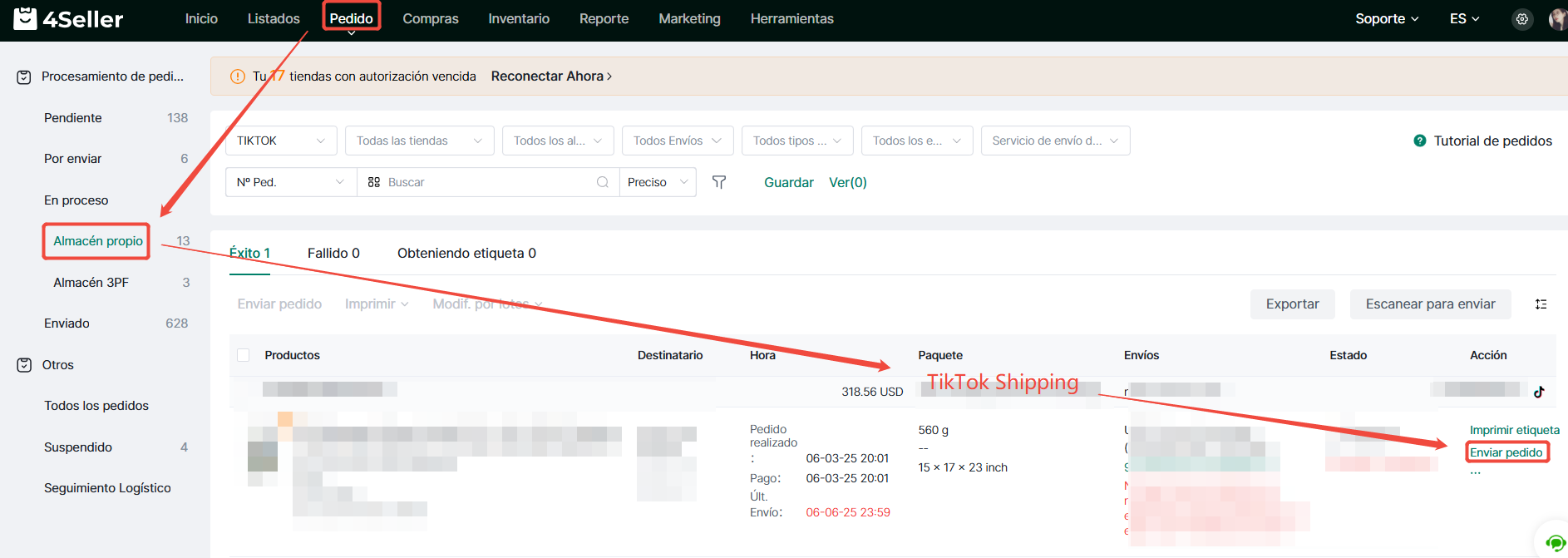Viewport: 1568px width, 558px height.
Task: Show more actions ellipsis in order row
Action: (1476, 472)
